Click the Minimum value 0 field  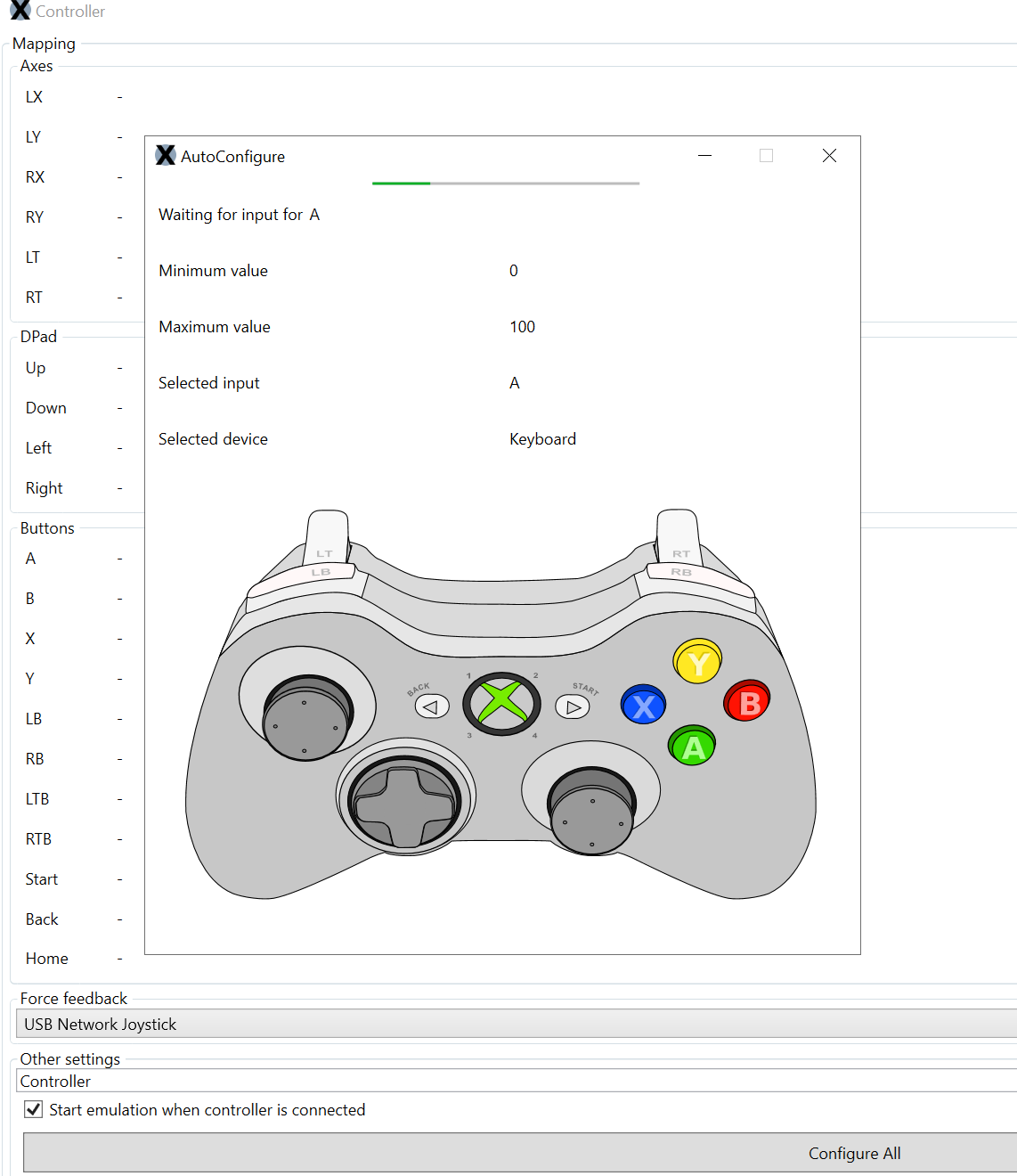point(514,270)
